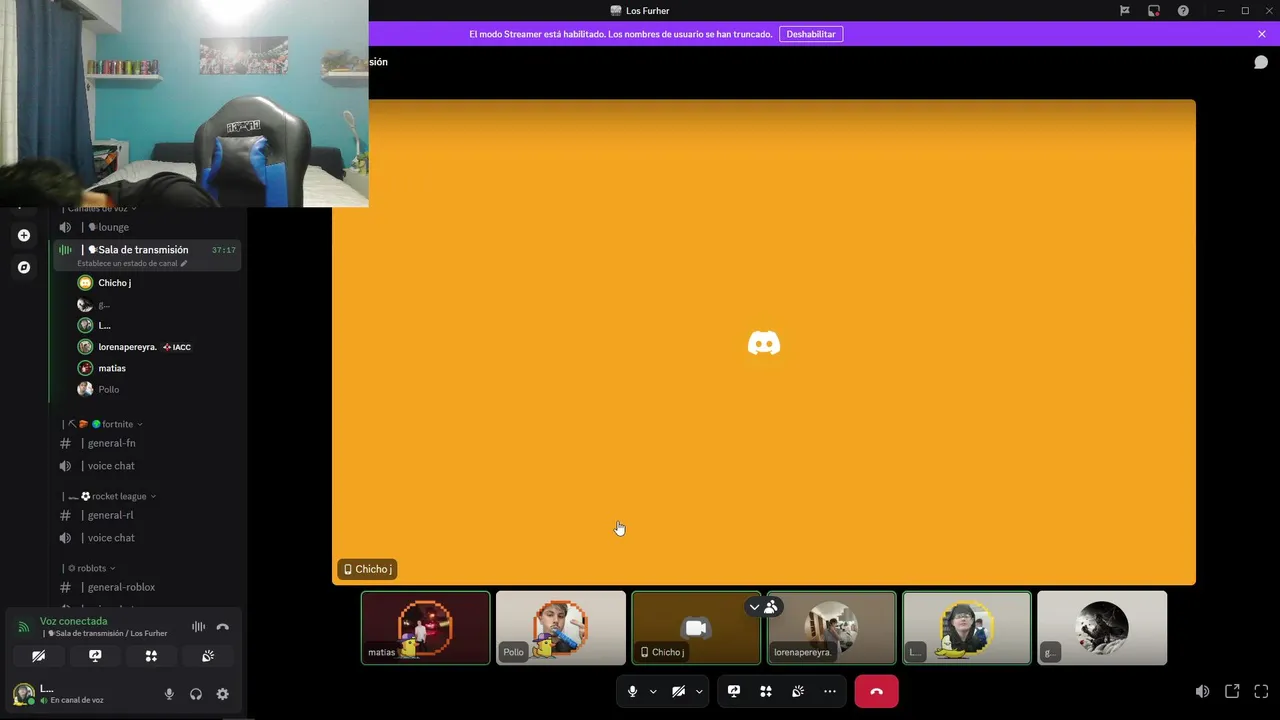
Task: Collapse the roblots category
Action: click(x=90, y=568)
